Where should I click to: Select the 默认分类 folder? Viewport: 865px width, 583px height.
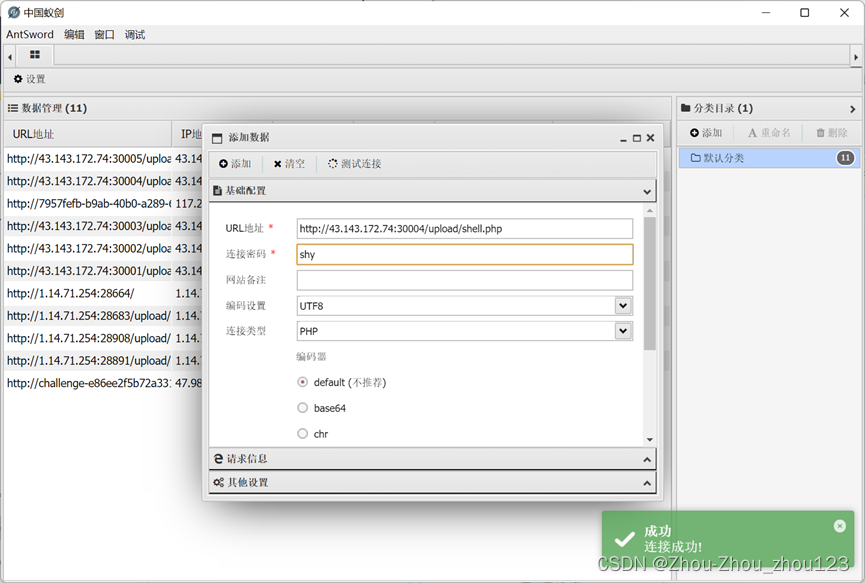coord(768,158)
